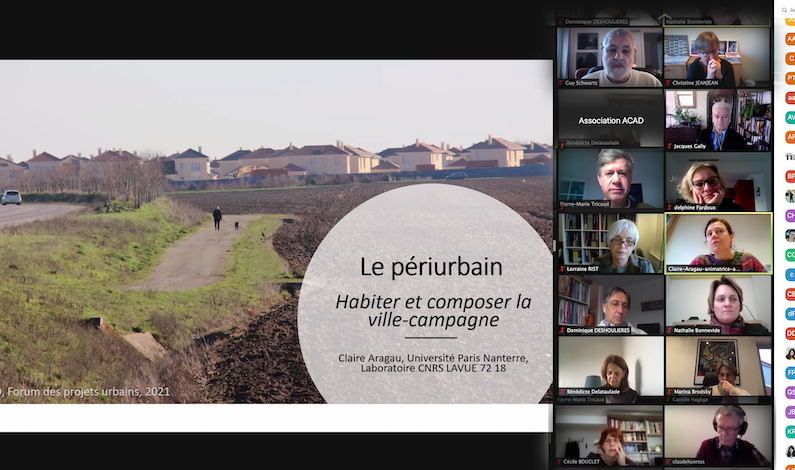
Task: Click the Marina Brodsky name label
Action: (x=692, y=391)
